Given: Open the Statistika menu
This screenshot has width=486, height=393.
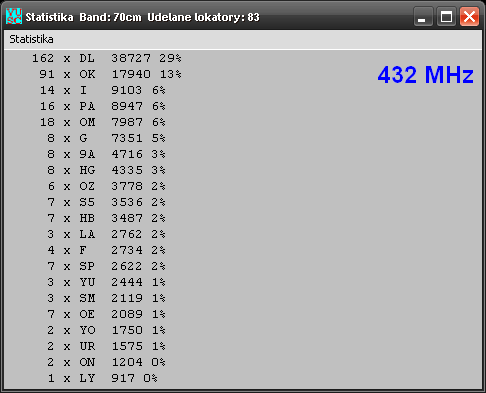Looking at the screenshot, I should pyautogui.click(x=31, y=39).
